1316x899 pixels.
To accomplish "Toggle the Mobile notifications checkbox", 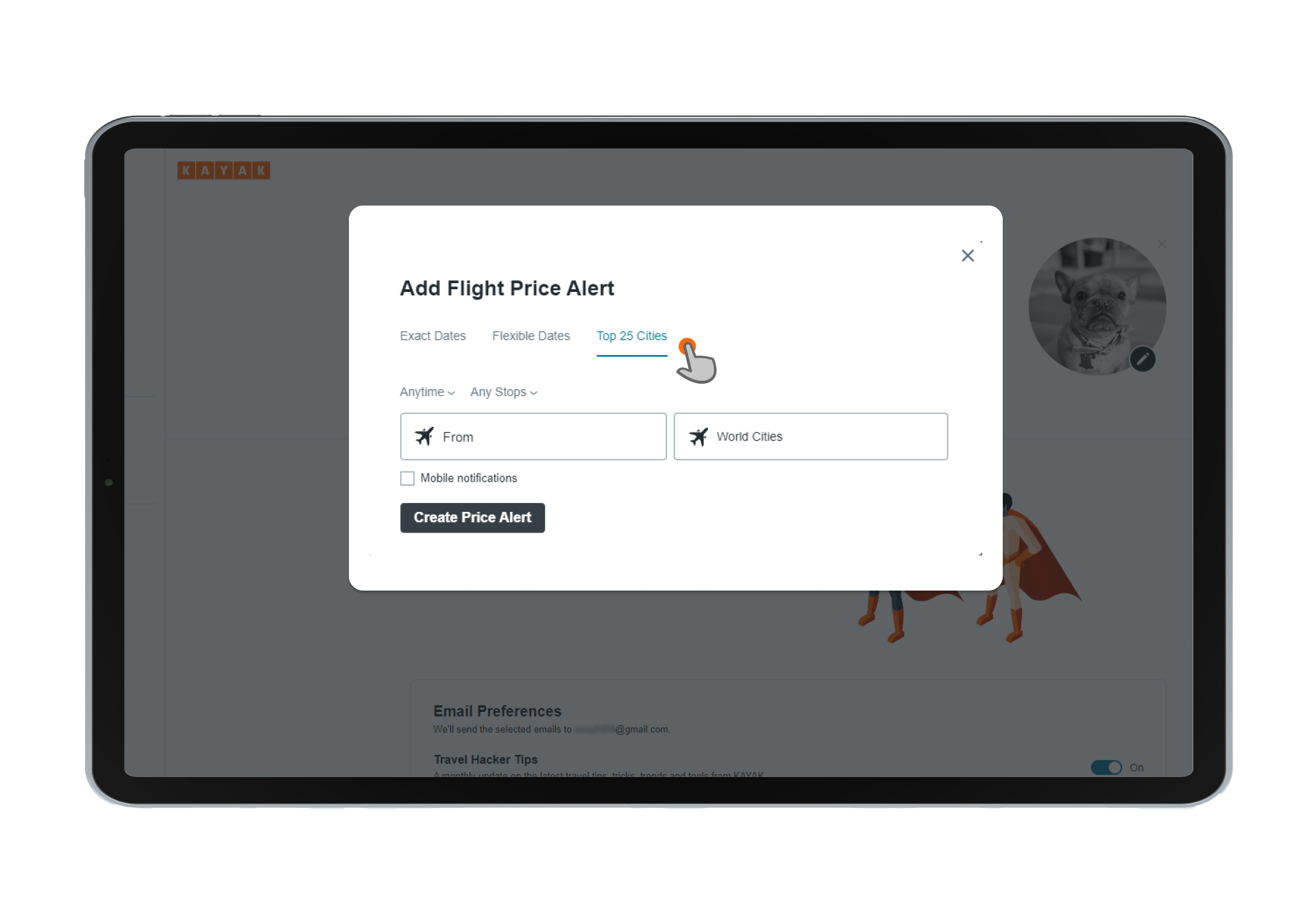I will 407,478.
